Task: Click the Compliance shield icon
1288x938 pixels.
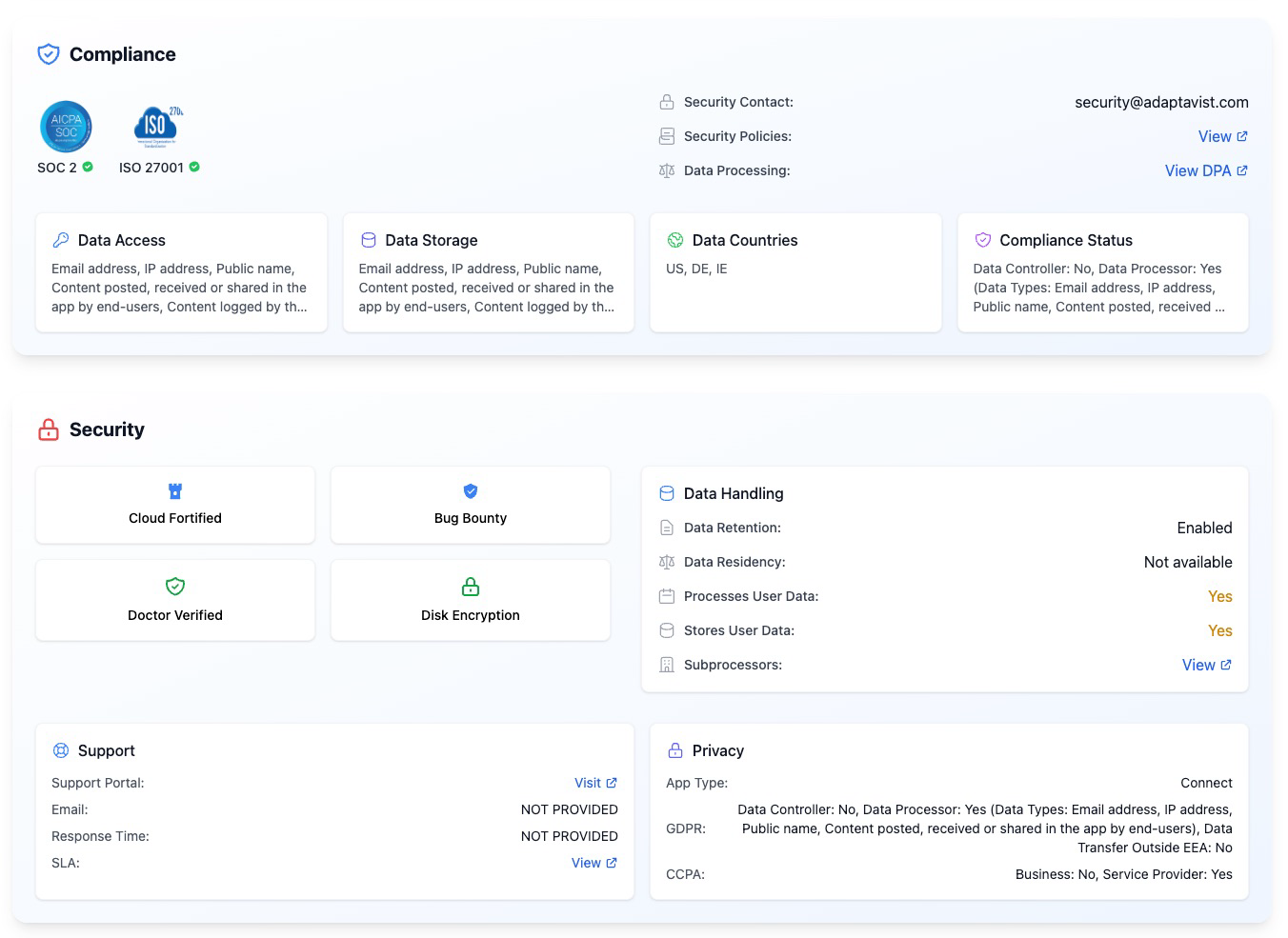Action: click(x=48, y=54)
